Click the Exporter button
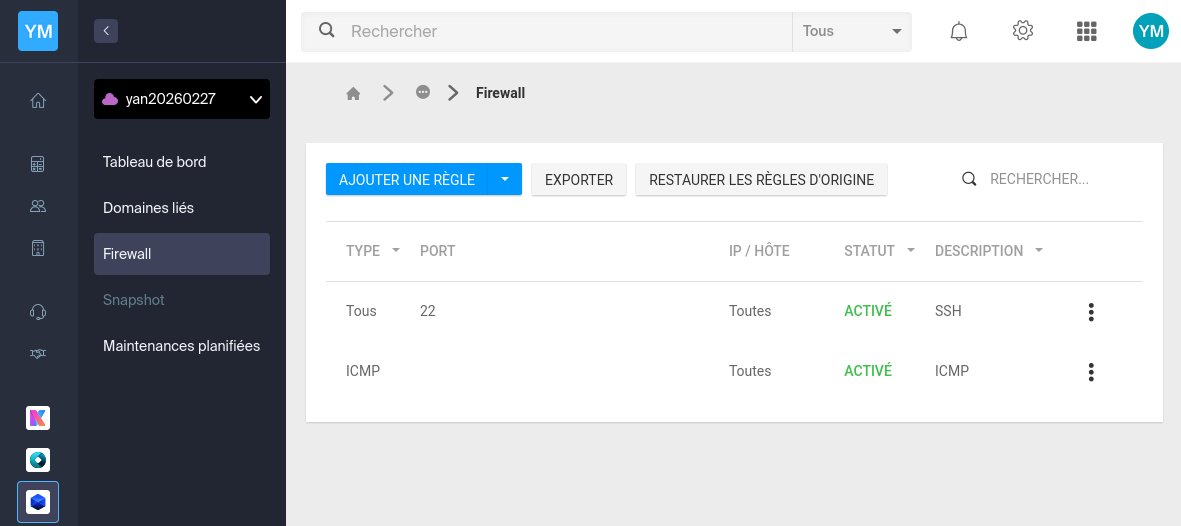The image size is (1181, 526). pos(579,180)
